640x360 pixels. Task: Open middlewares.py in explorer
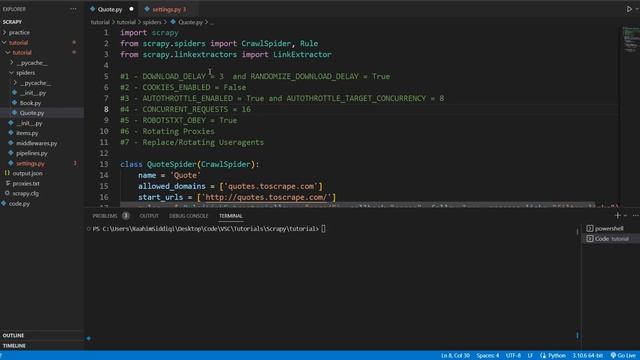[x=36, y=143]
